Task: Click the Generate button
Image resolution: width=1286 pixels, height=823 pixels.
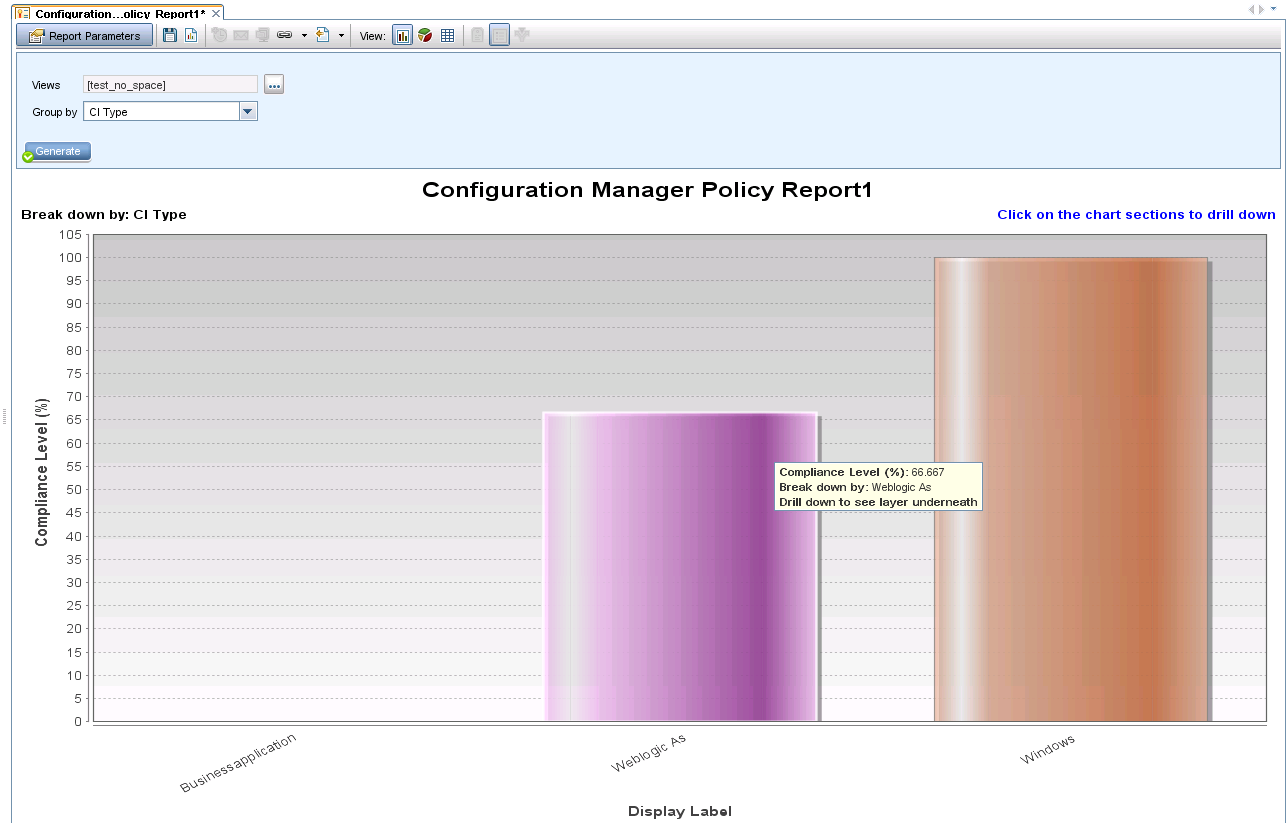Action: pos(58,152)
